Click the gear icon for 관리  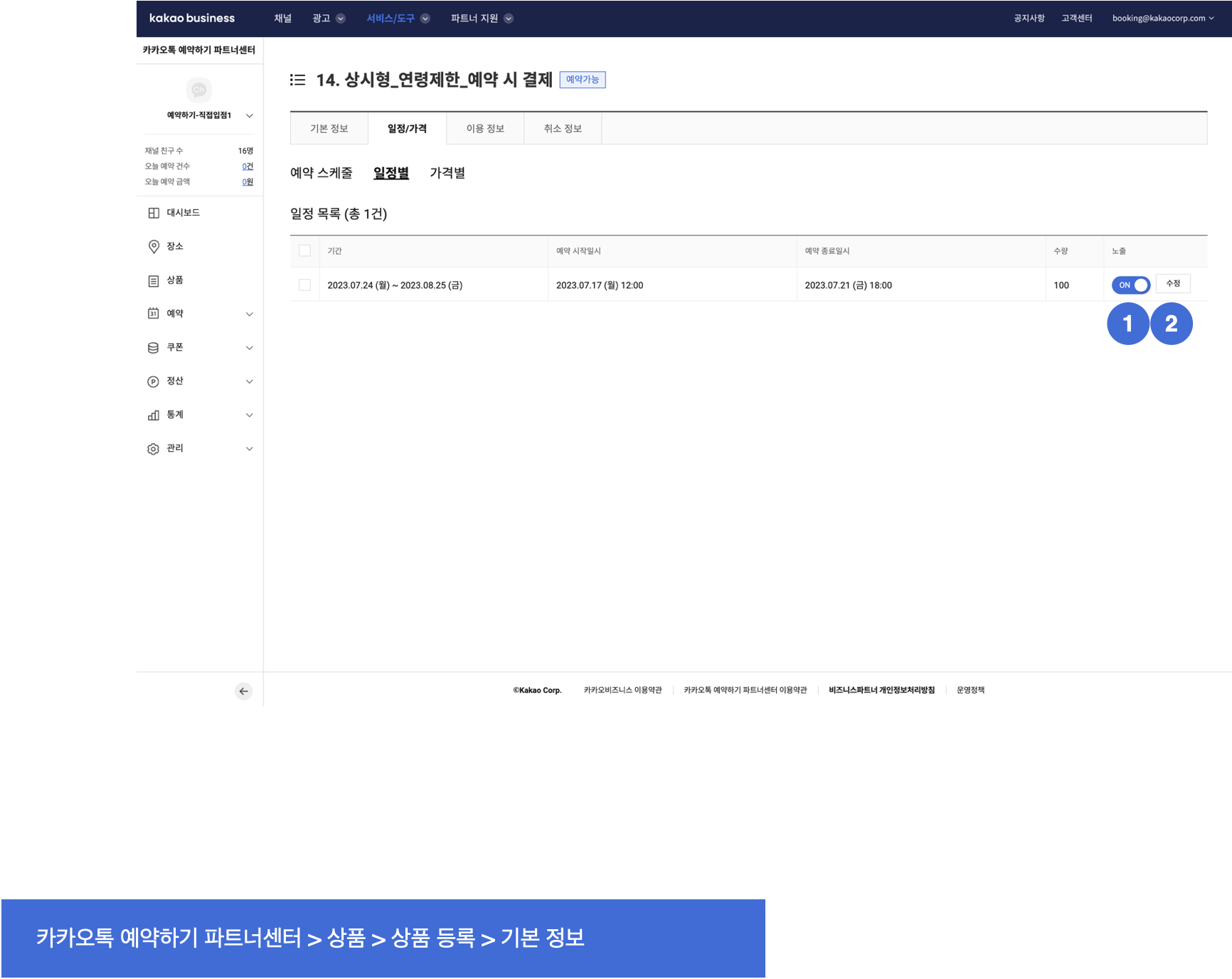pyautogui.click(x=154, y=449)
